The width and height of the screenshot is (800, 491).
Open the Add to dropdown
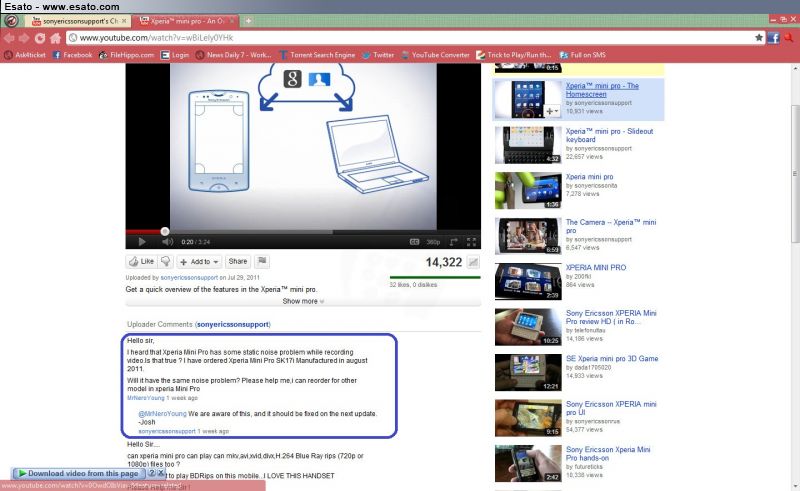(199, 261)
